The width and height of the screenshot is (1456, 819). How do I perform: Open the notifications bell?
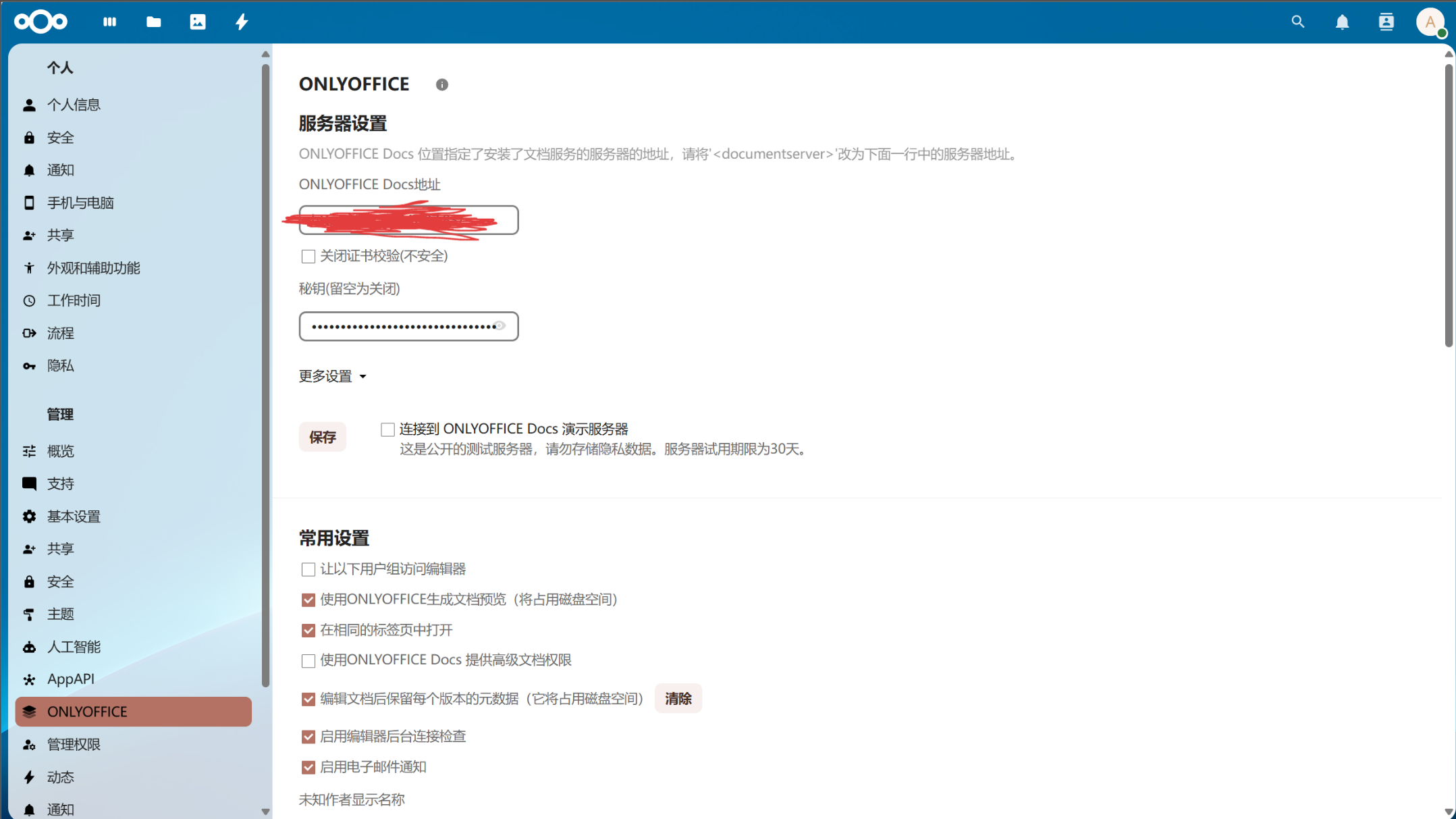click(x=1342, y=22)
